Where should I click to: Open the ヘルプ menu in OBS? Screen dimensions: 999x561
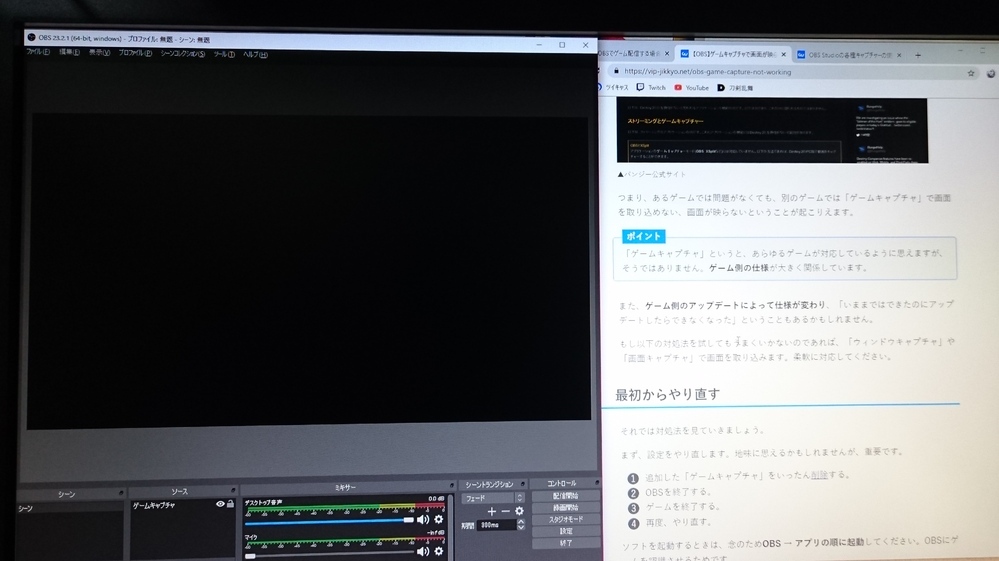pos(255,55)
